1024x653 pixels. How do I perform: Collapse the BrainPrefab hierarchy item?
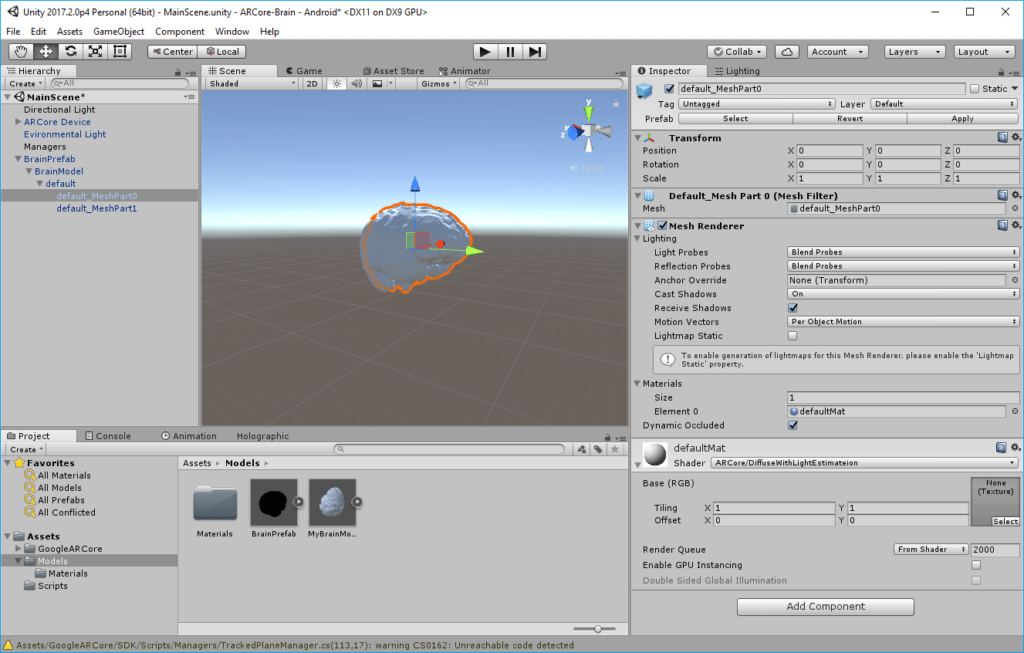pos(17,159)
